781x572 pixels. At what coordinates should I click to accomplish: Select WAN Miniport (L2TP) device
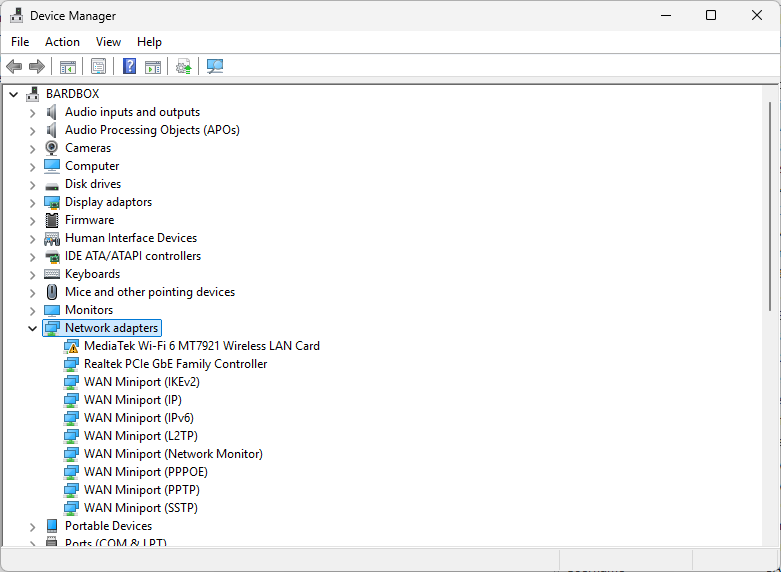(140, 435)
